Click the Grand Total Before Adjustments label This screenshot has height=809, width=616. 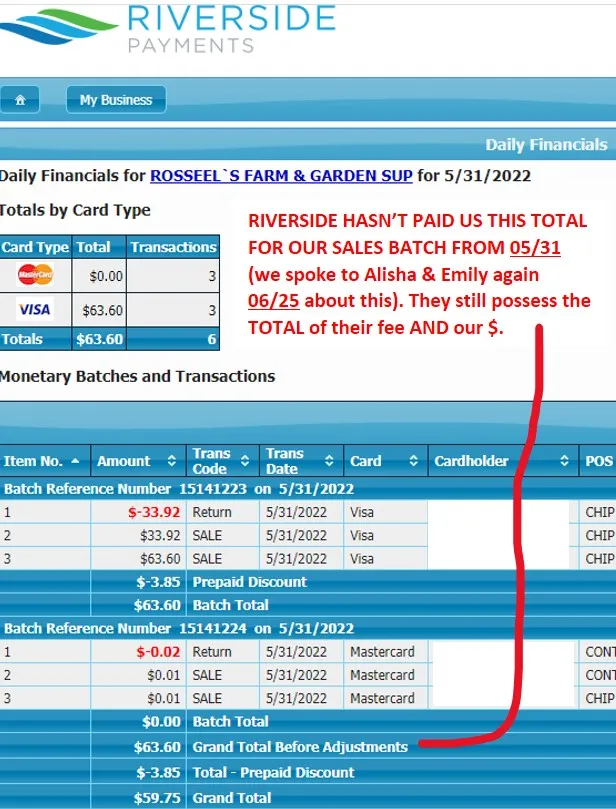click(x=300, y=747)
